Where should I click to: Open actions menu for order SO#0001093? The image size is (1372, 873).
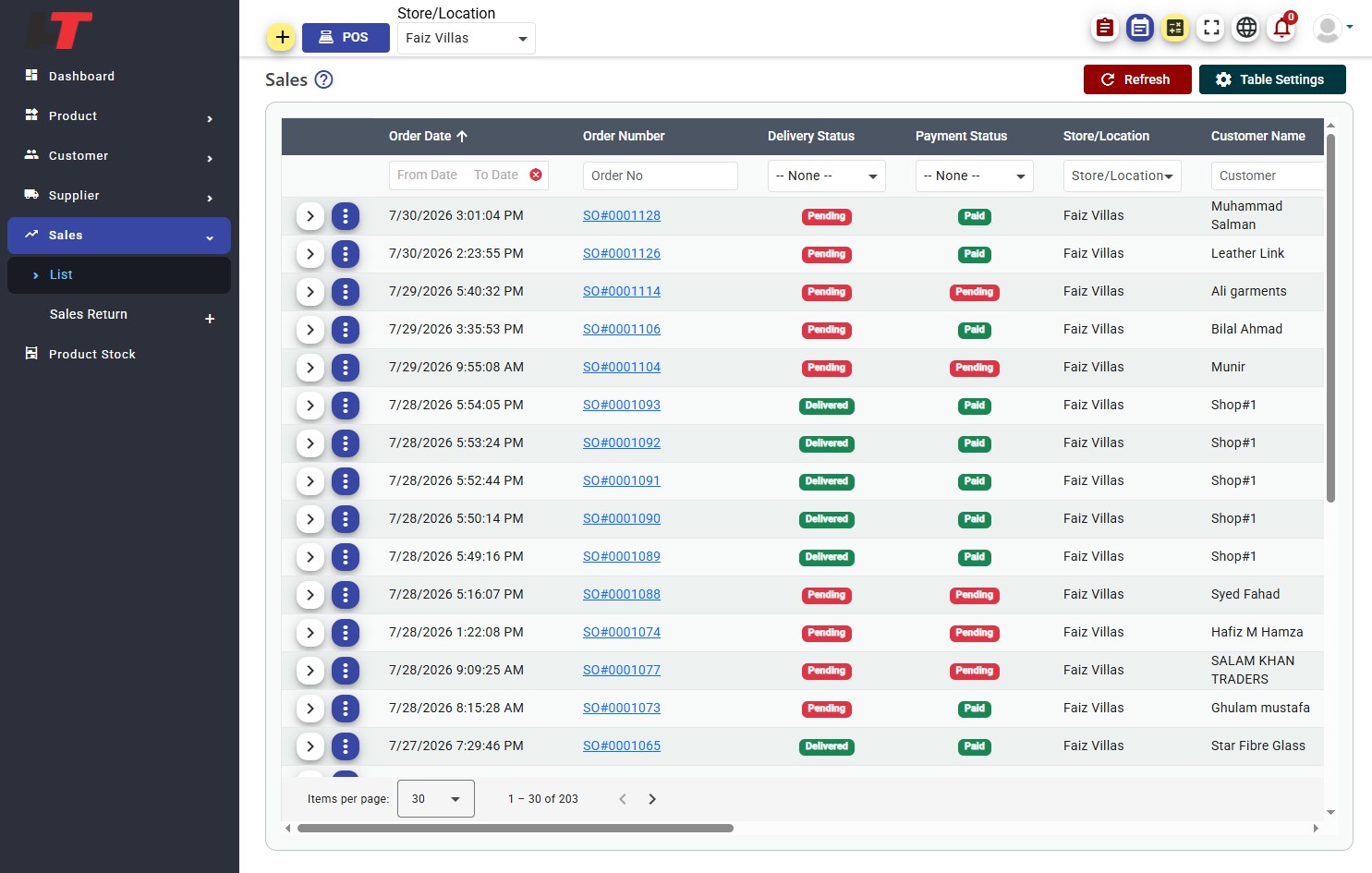pos(346,406)
